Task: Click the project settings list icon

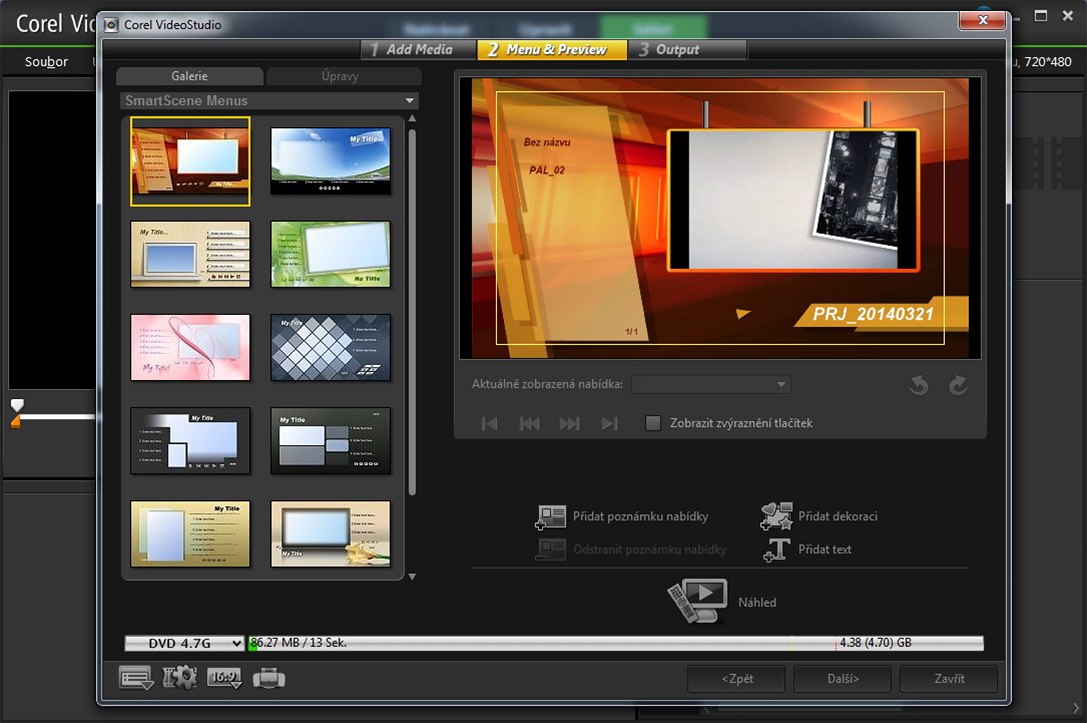Action: click(x=136, y=678)
